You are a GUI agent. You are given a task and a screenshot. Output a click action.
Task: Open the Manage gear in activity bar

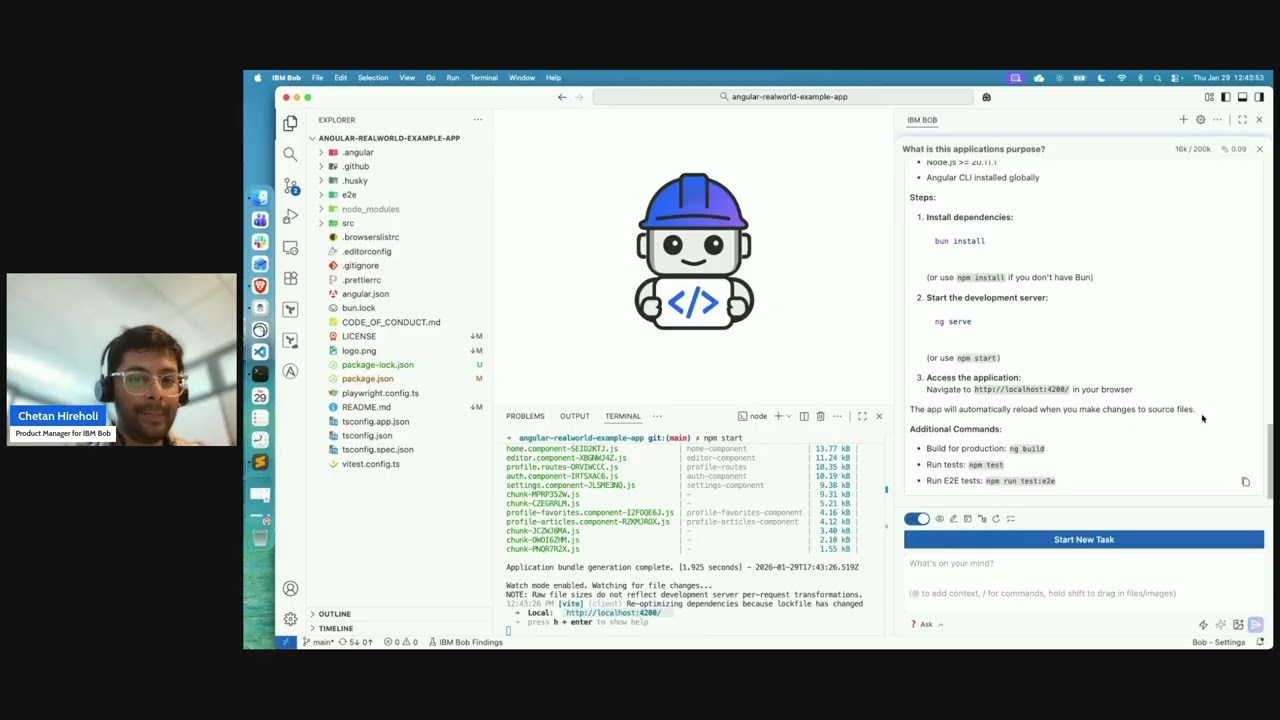tap(290, 619)
